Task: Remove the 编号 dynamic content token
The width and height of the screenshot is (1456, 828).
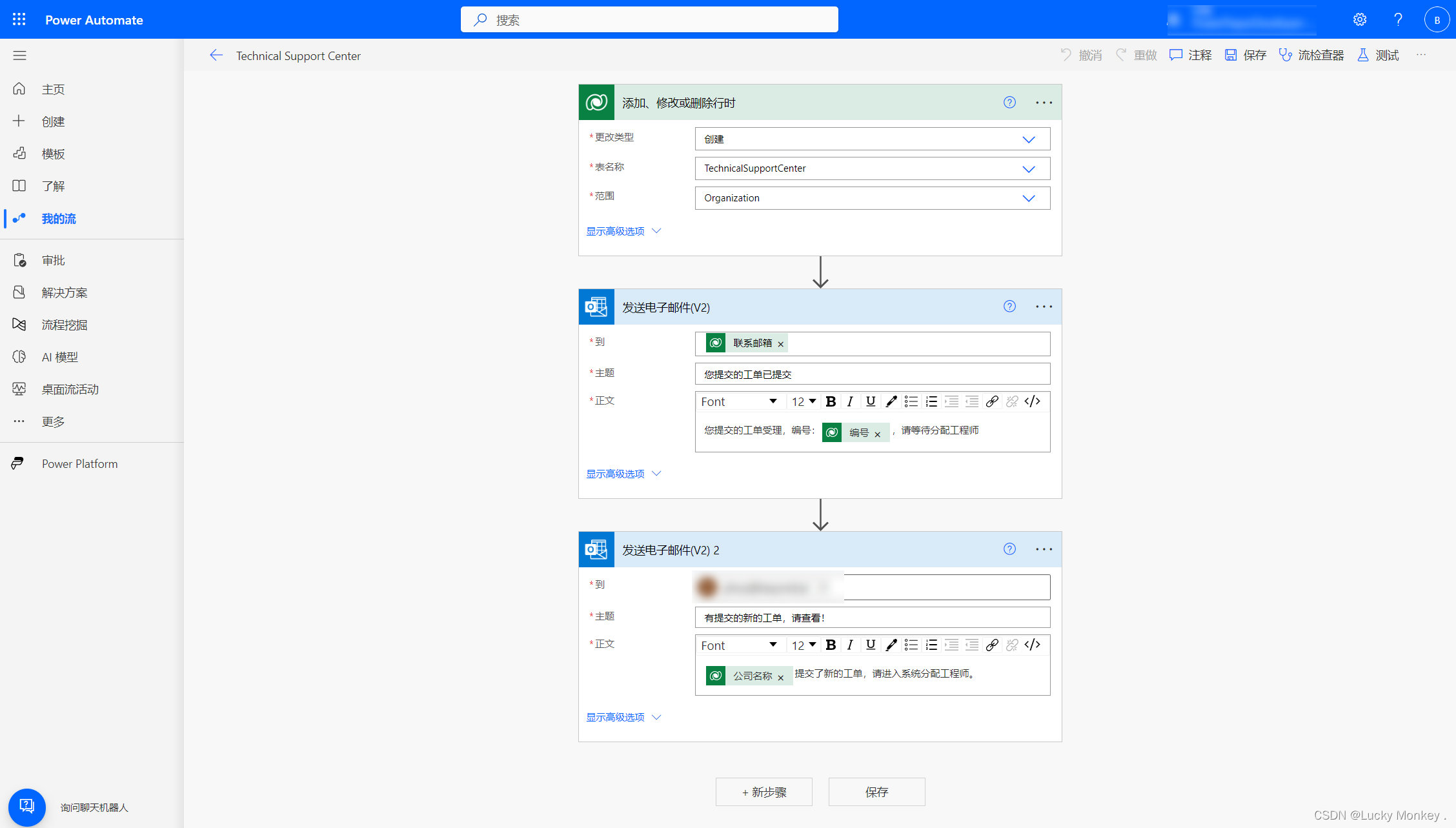Action: pyautogui.click(x=877, y=434)
